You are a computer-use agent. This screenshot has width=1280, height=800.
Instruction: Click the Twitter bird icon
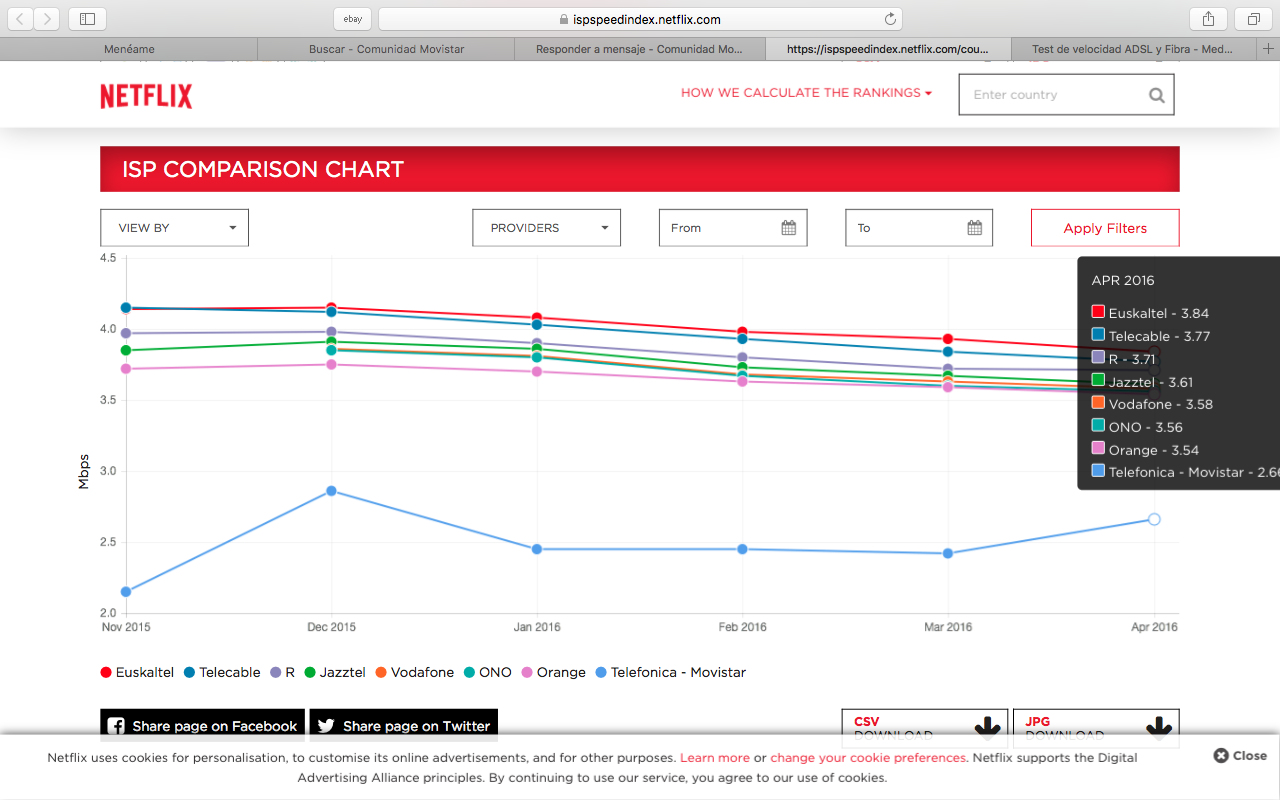[326, 726]
